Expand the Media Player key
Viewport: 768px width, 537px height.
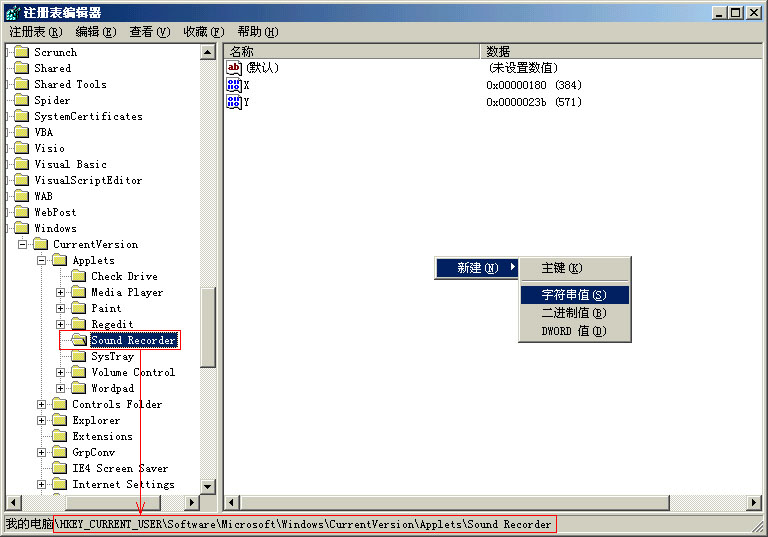[60, 293]
